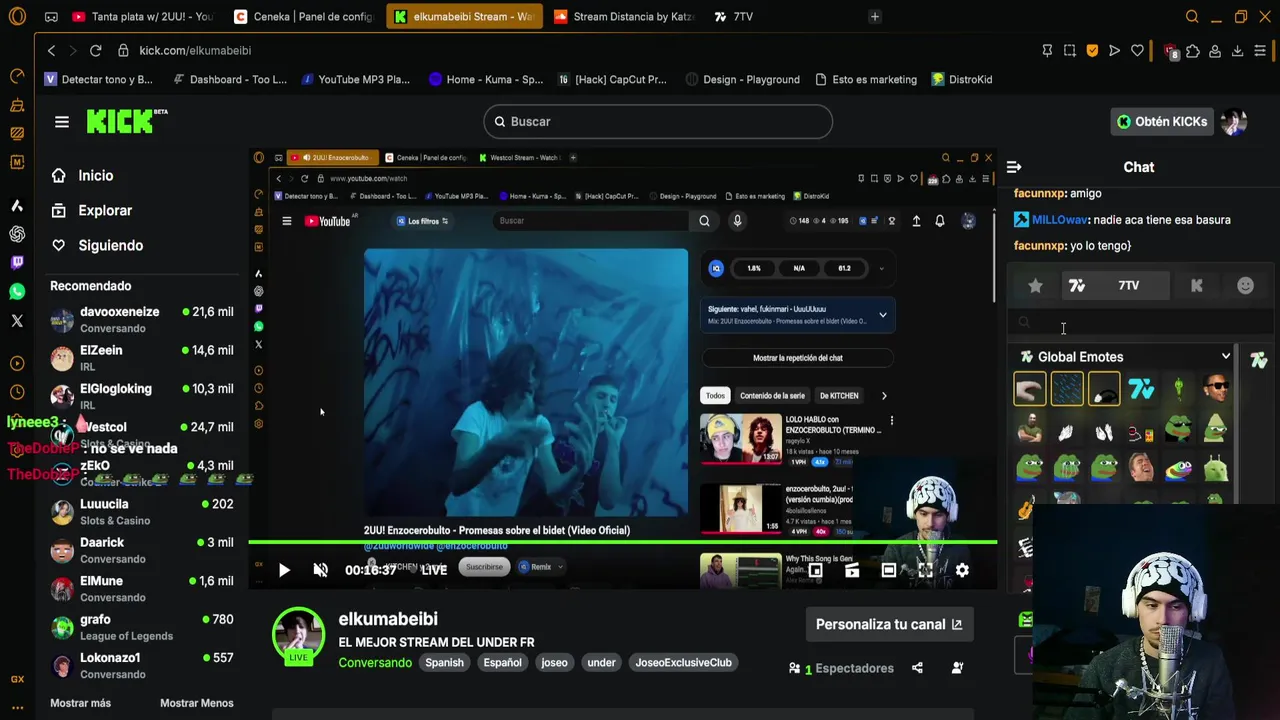The image size is (1280, 720).
Task: Unmute the stream player
Action: click(x=320, y=570)
